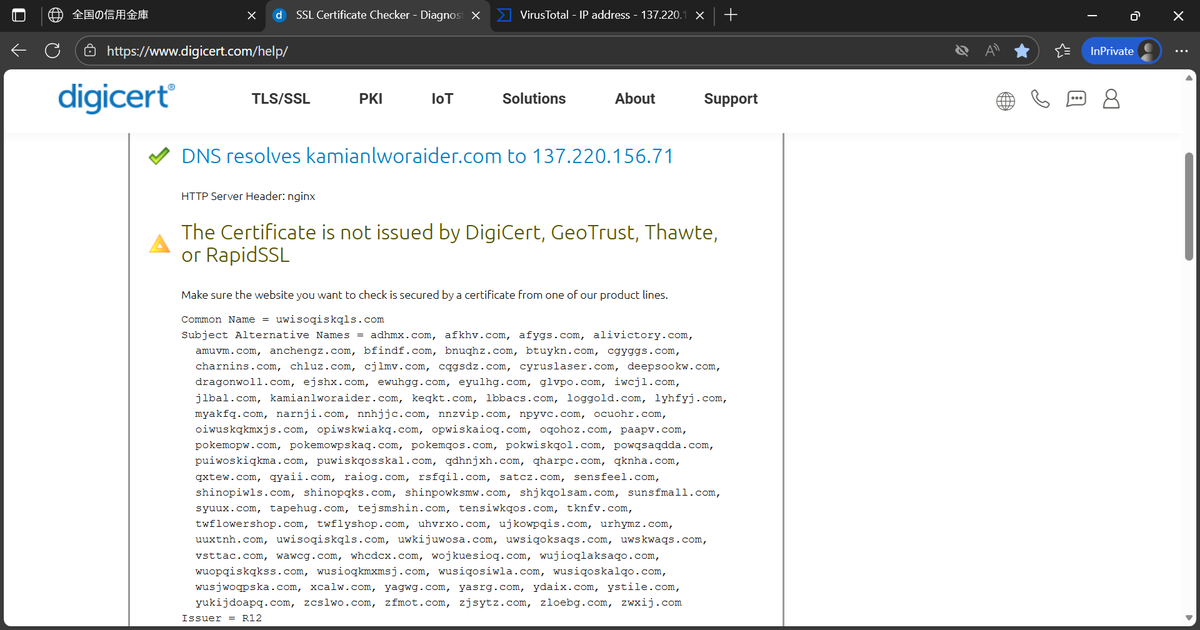Viewport: 1200px width, 630px height.
Task: Click the site security lock icon
Action: point(90,49)
